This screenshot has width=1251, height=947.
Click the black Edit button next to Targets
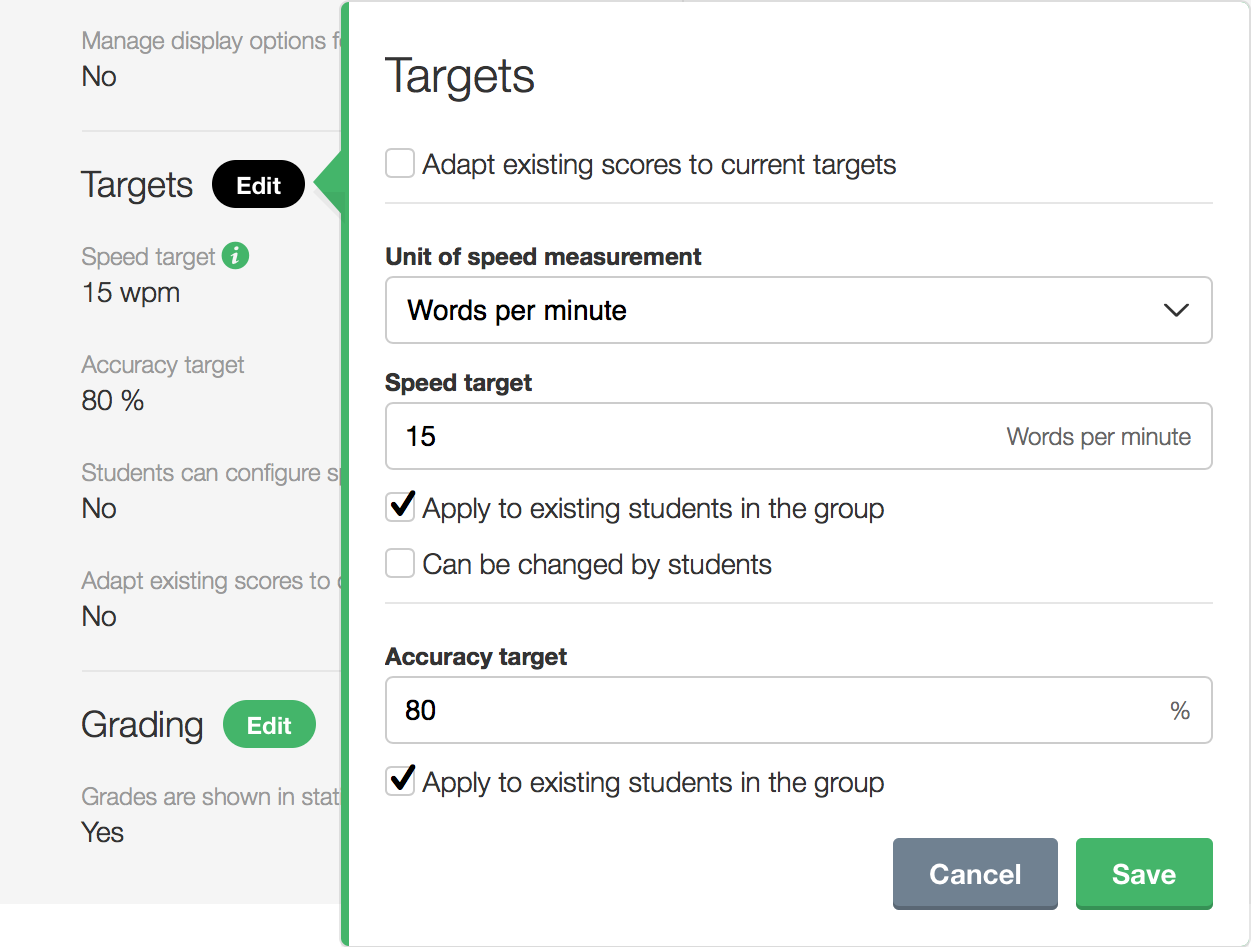[258, 185]
